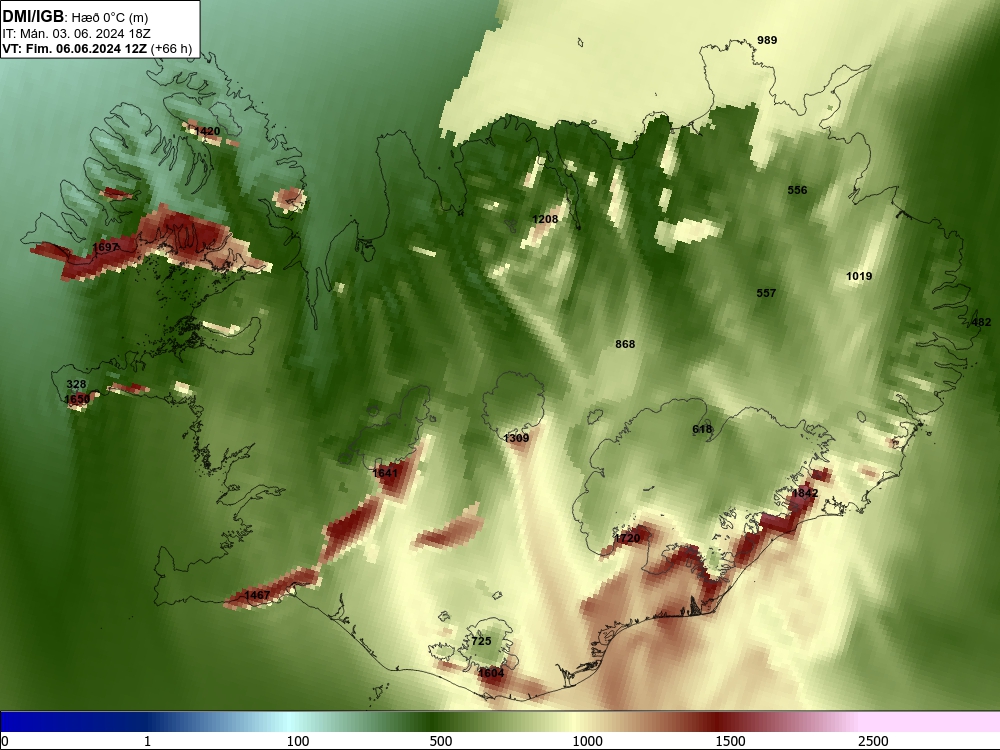
Task: Click the 1420 value in the Westfjords
Action: tap(207, 131)
